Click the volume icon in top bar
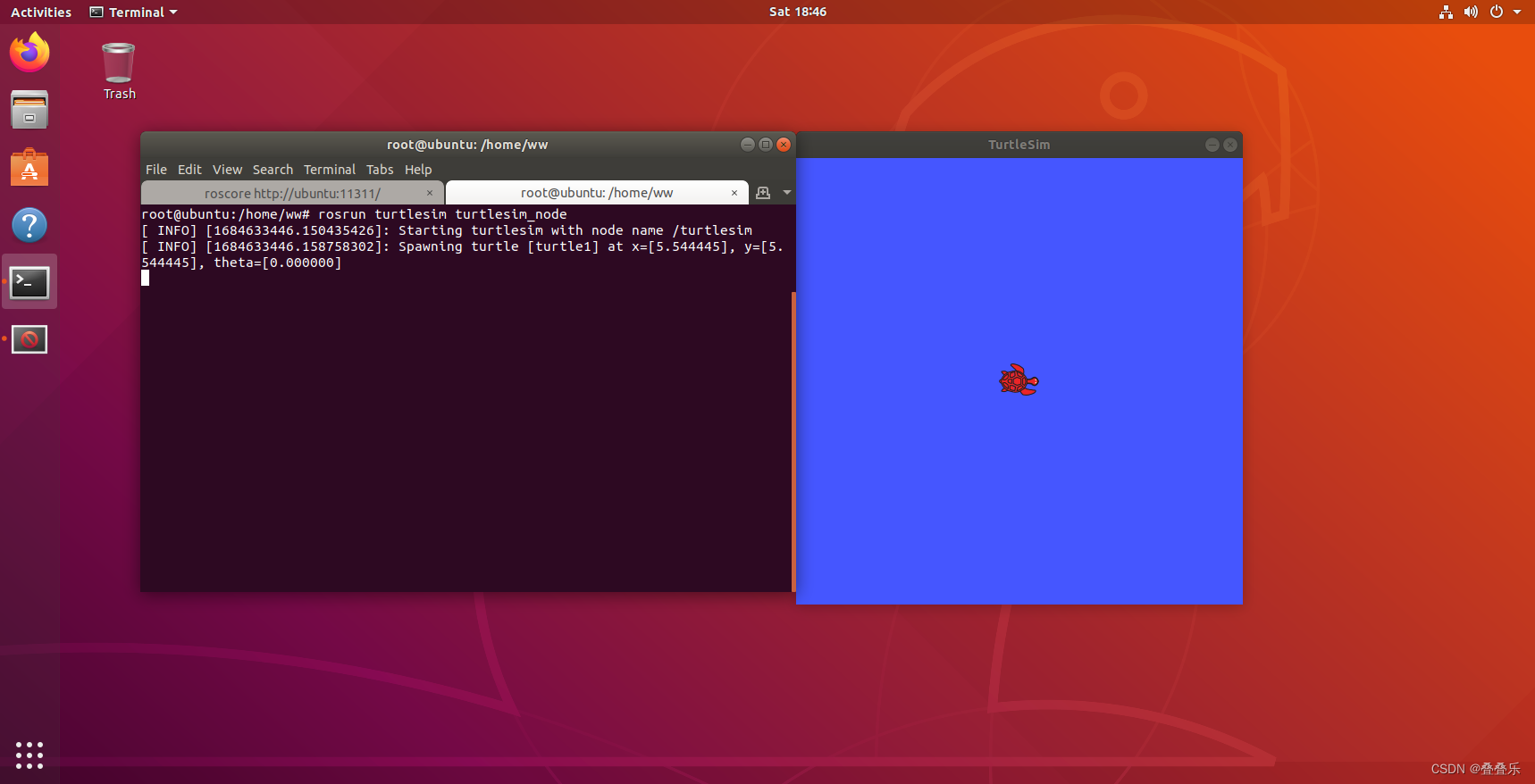Image resolution: width=1535 pixels, height=784 pixels. point(1471,12)
